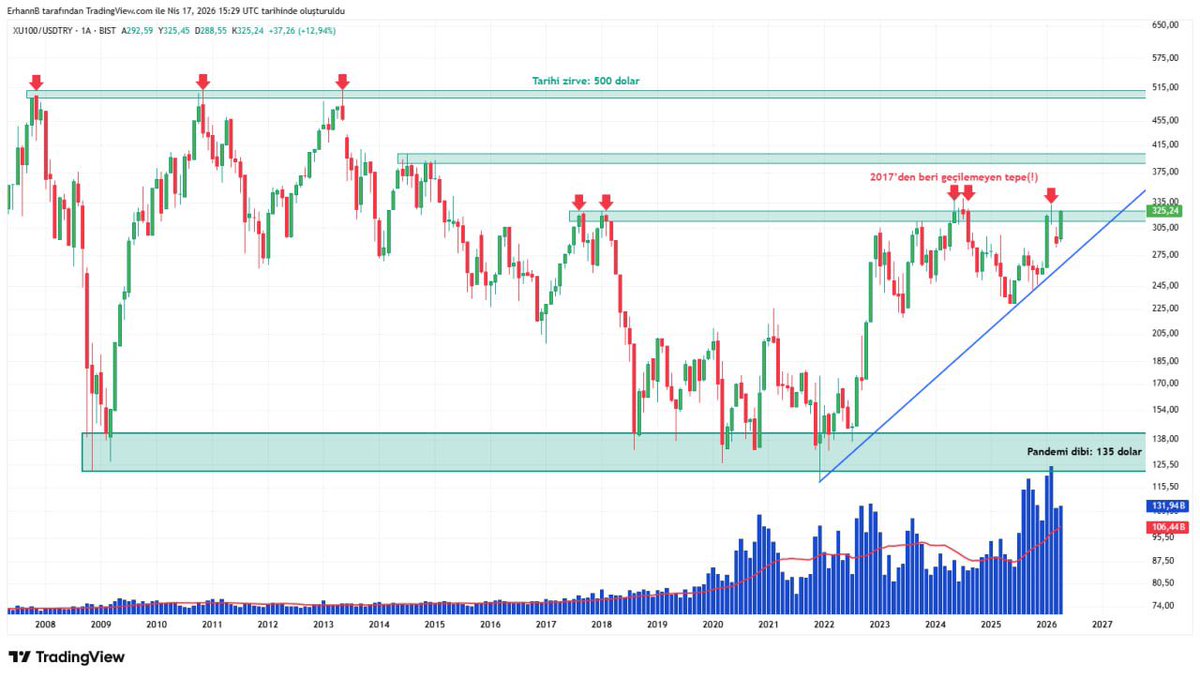Click the 2012 year label
The height and width of the screenshot is (679, 1200).
click(x=267, y=624)
